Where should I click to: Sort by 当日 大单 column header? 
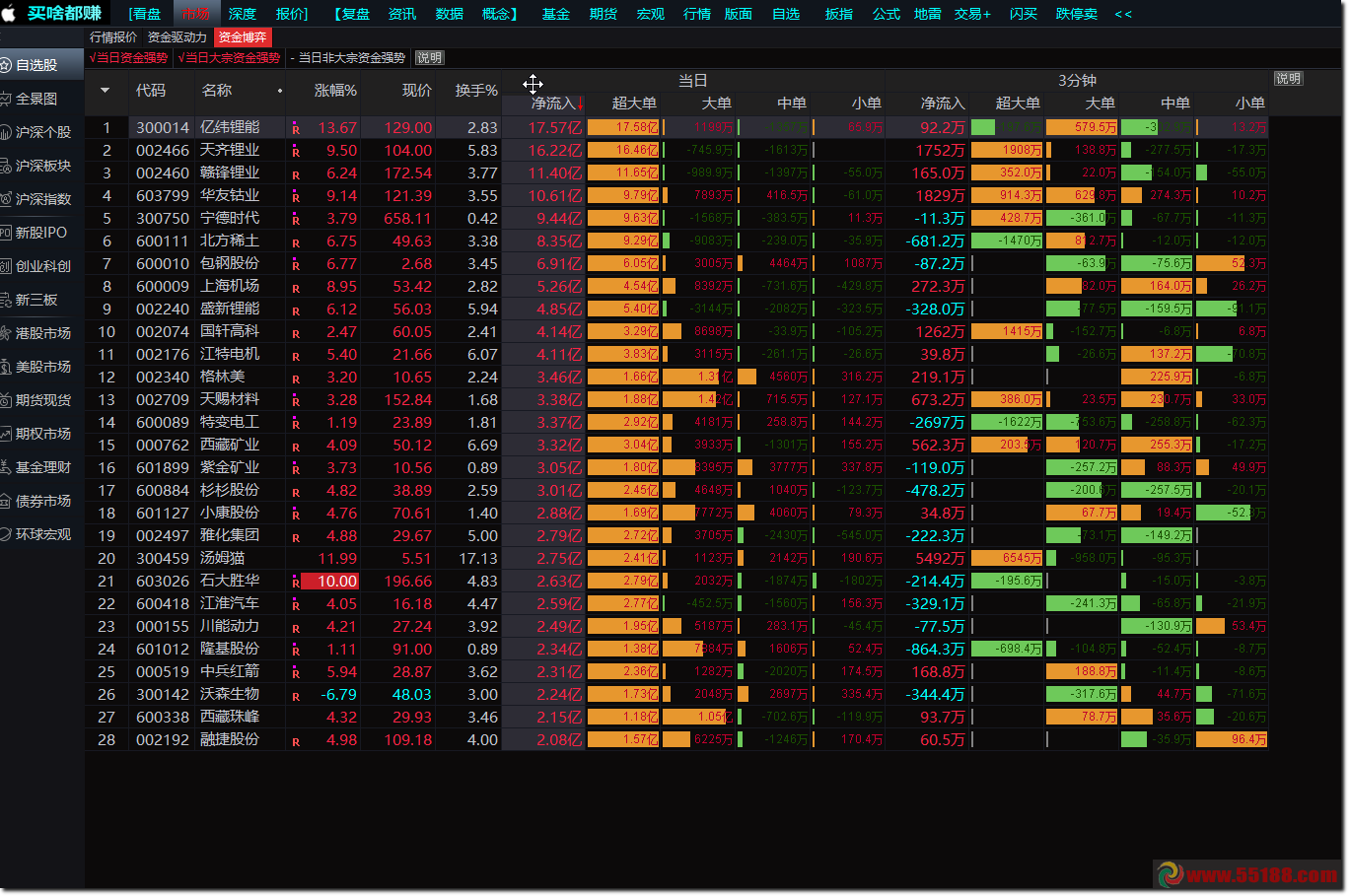point(716,103)
